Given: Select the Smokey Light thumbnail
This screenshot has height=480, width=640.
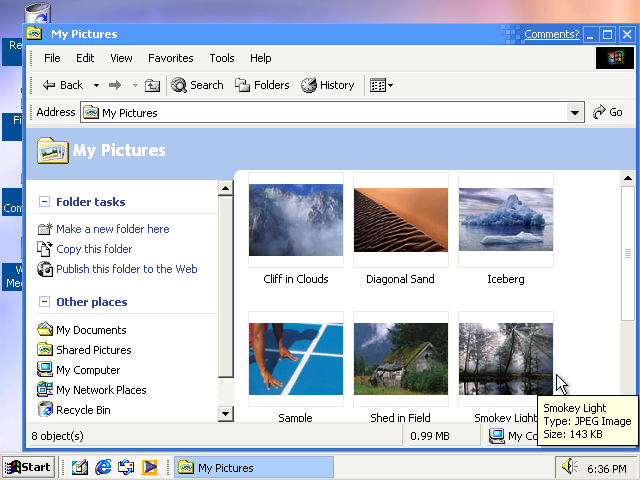Looking at the screenshot, I should tap(506, 359).
